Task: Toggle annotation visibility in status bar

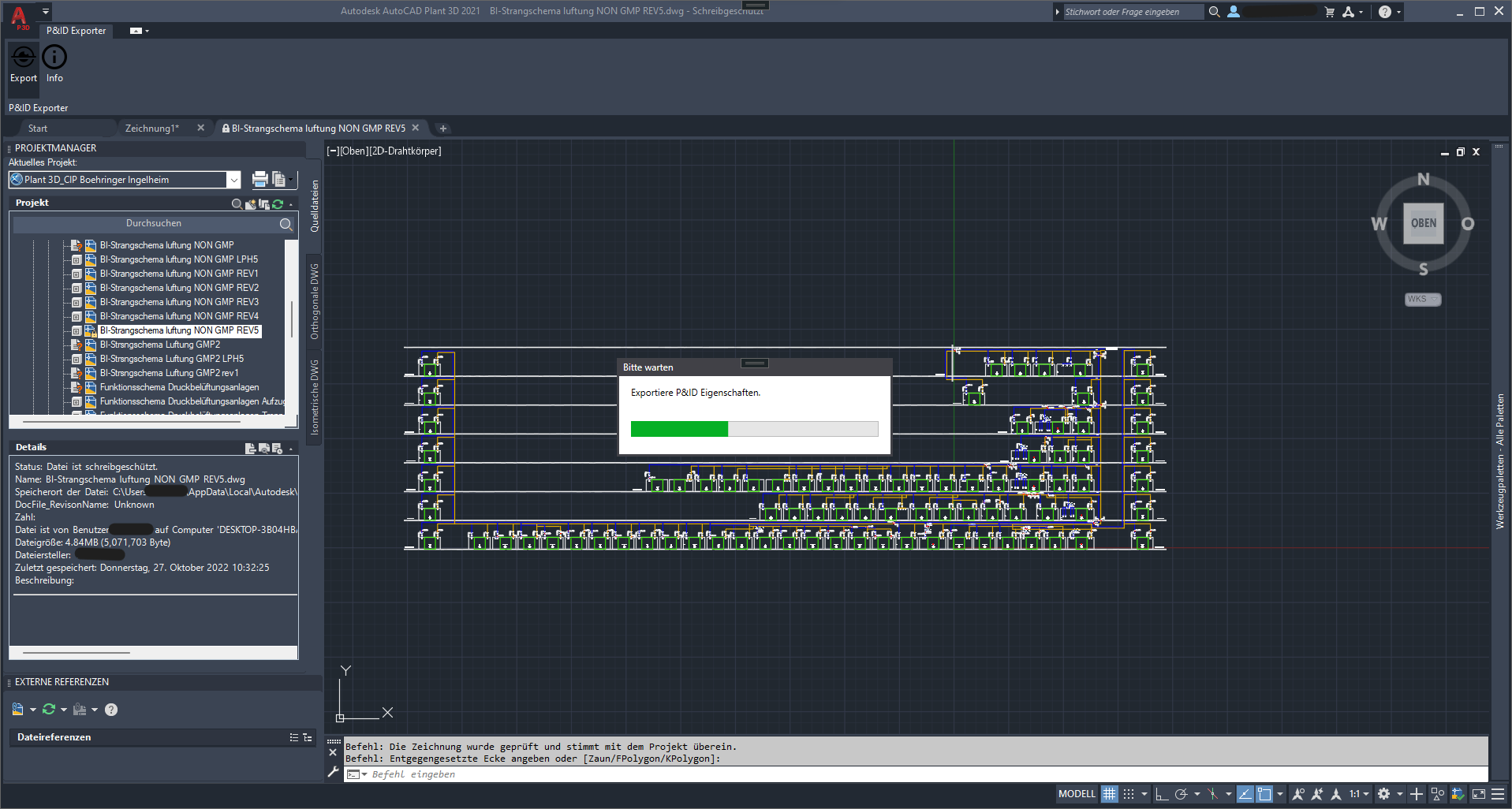Action: pyautogui.click(x=1298, y=794)
